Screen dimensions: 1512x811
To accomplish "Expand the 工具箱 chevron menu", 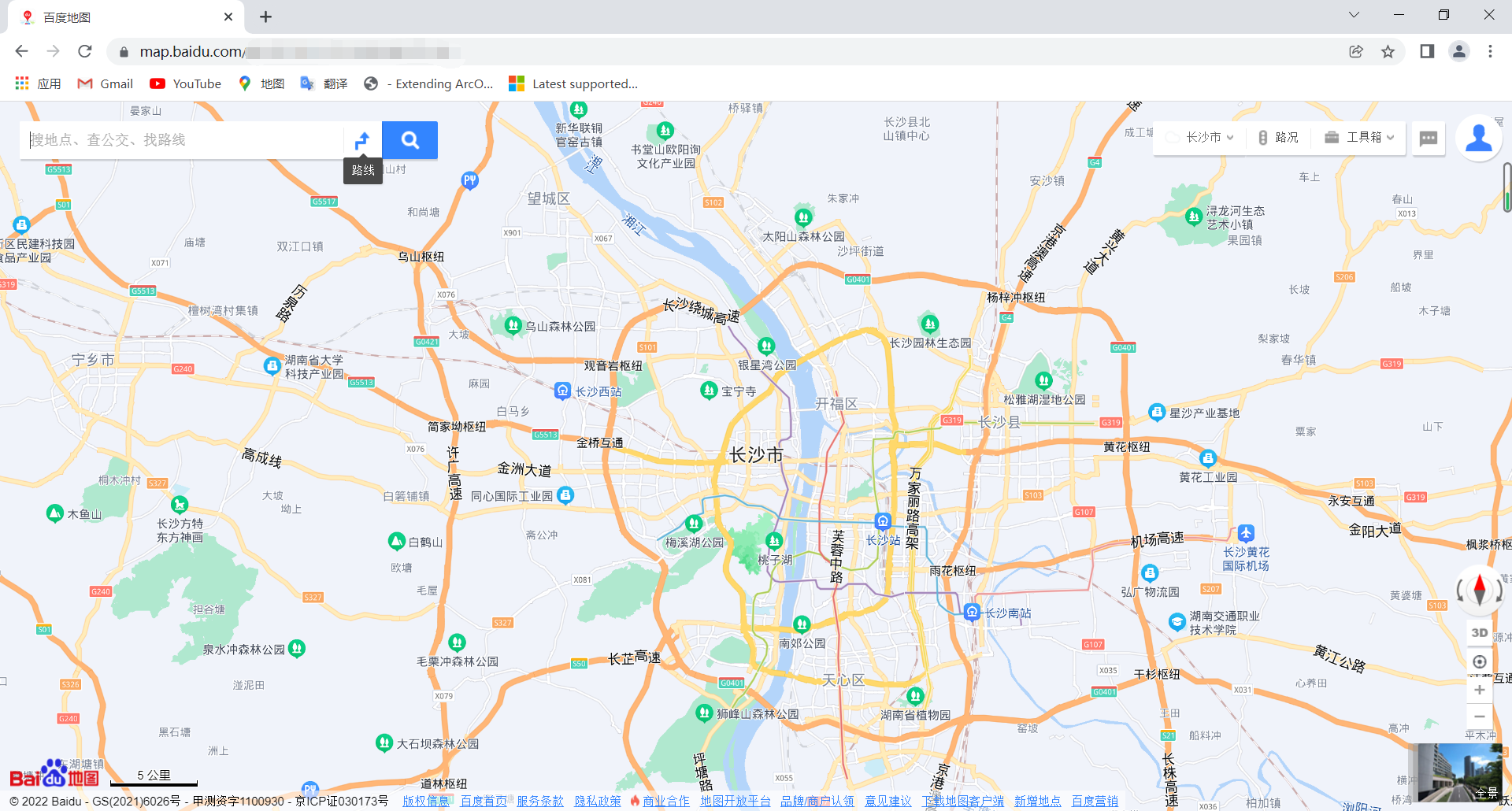I will click(1390, 136).
